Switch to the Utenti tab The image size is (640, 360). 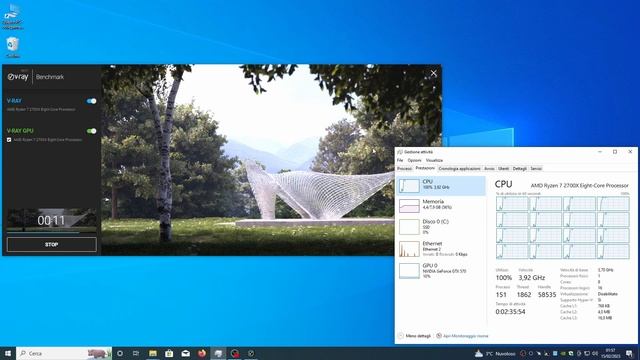pos(503,169)
